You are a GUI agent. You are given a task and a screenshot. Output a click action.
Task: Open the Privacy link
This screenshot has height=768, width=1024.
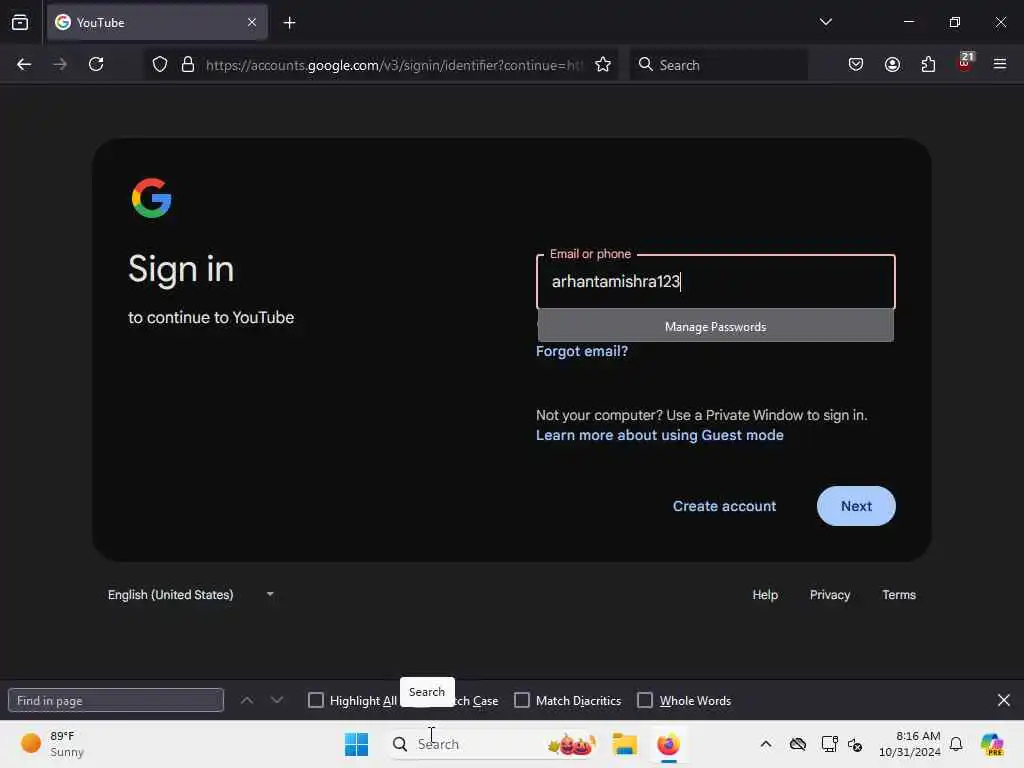(830, 595)
